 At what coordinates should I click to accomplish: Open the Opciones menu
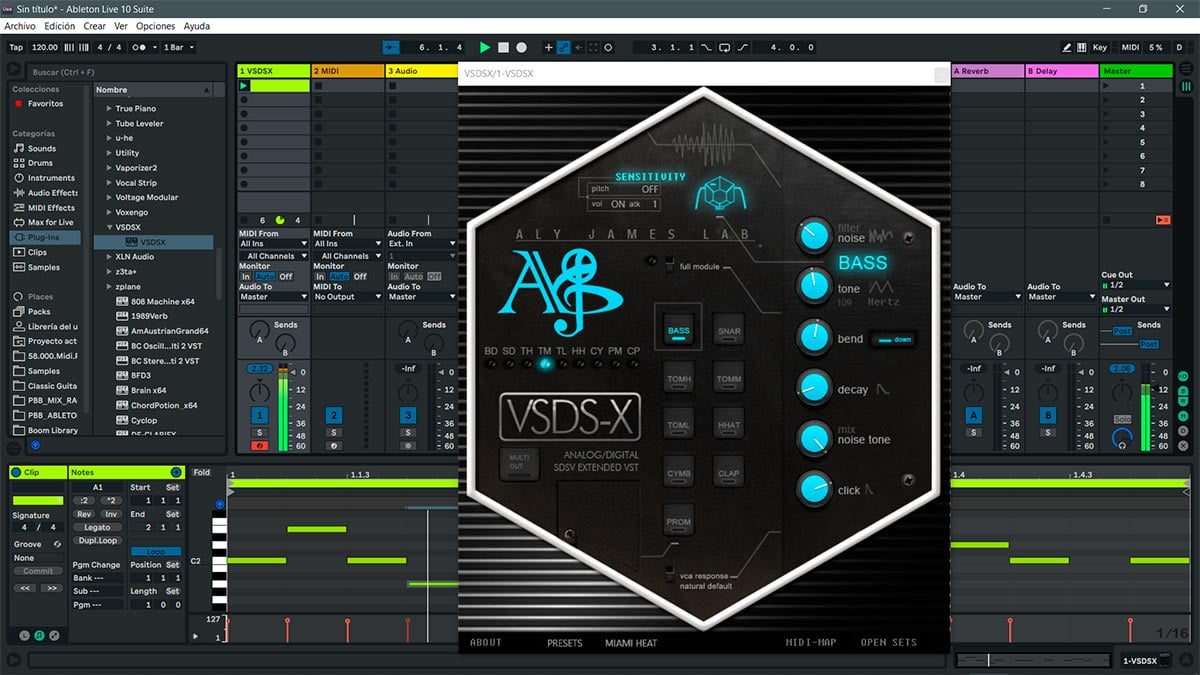coord(155,26)
